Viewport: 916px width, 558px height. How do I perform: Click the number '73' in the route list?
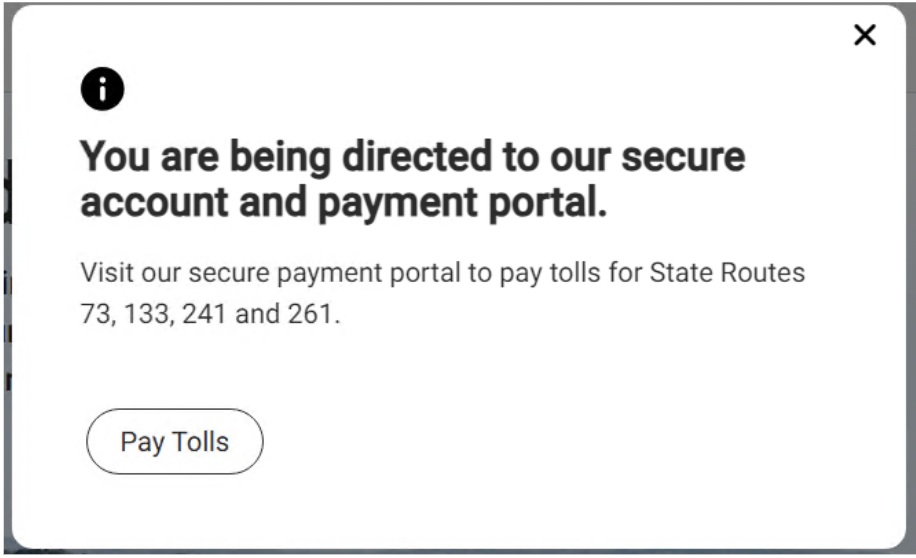coord(95,315)
